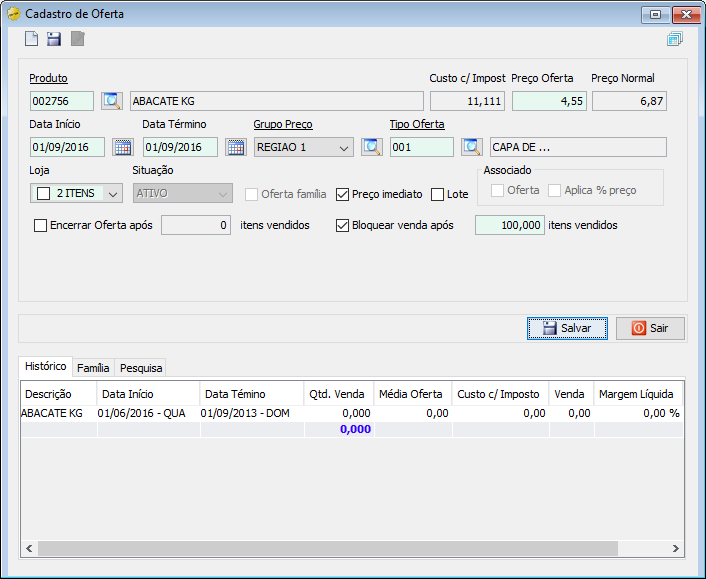Open calendar picker for Data Término

tap(235, 147)
